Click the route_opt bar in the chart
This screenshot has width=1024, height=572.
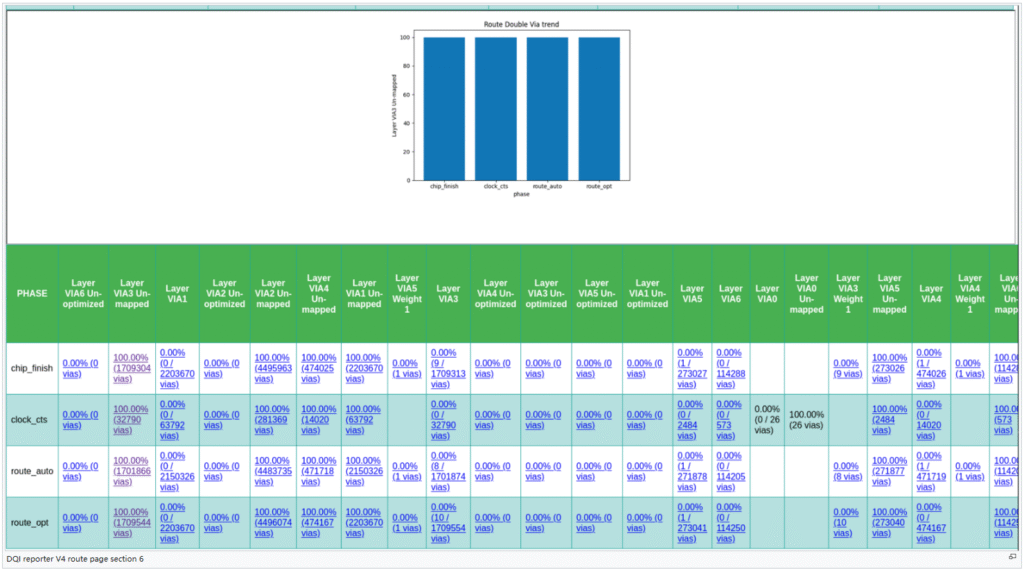(599, 108)
